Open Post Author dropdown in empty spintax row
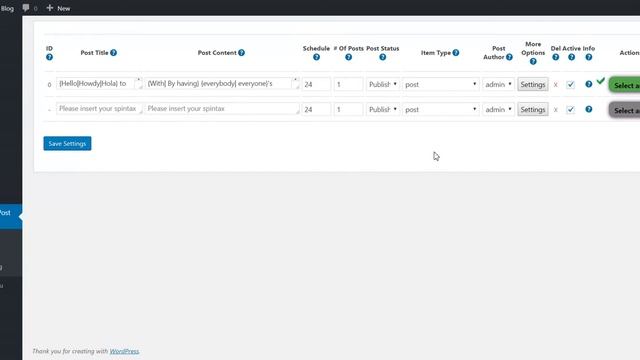This screenshot has height=360, width=640. click(498, 109)
